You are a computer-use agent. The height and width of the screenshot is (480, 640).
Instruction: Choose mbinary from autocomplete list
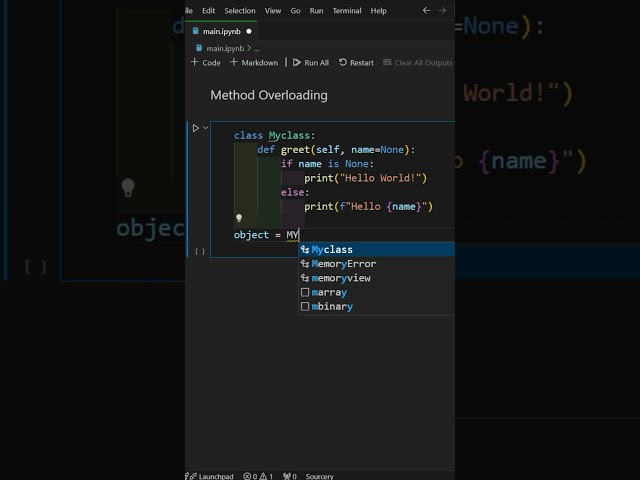376,307
